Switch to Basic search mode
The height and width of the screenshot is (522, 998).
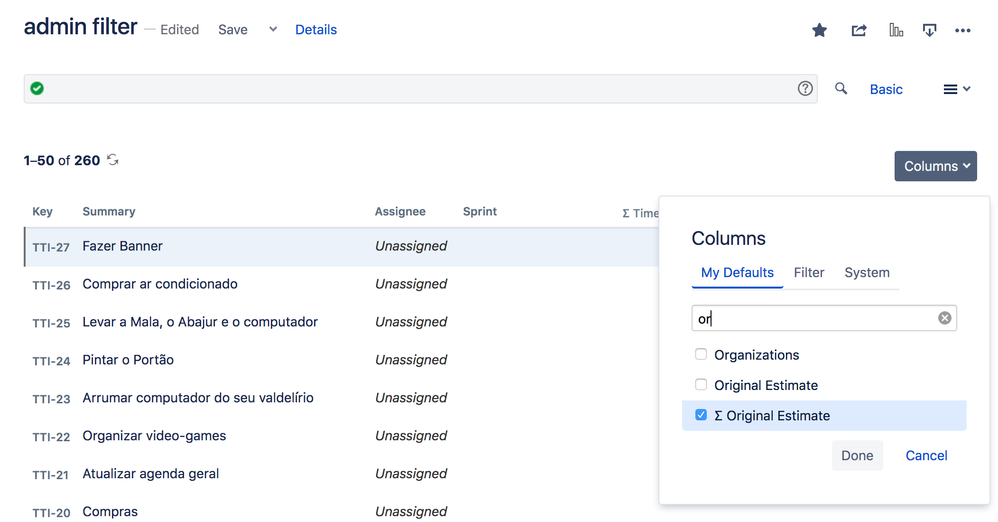coord(886,89)
